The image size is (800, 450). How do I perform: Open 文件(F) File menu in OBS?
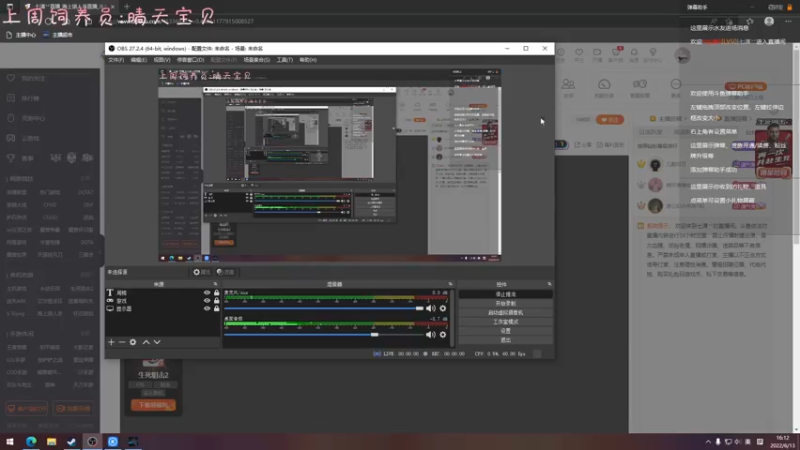[x=116, y=60]
